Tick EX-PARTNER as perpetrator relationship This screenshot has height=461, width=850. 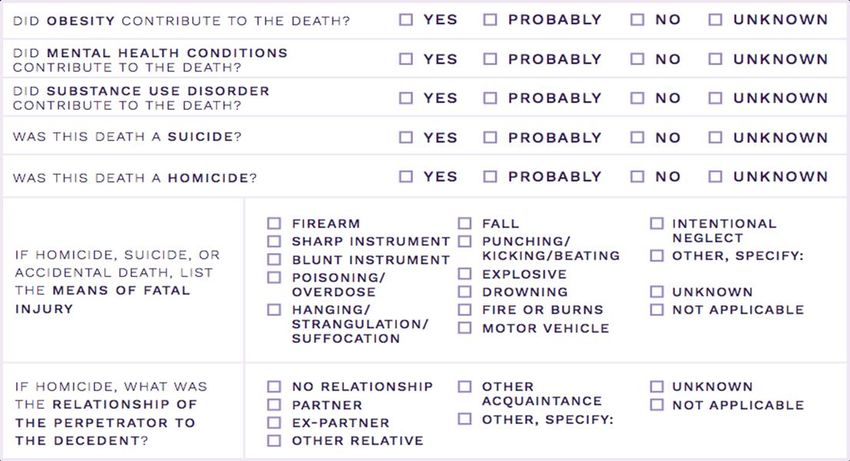pyautogui.click(x=274, y=422)
